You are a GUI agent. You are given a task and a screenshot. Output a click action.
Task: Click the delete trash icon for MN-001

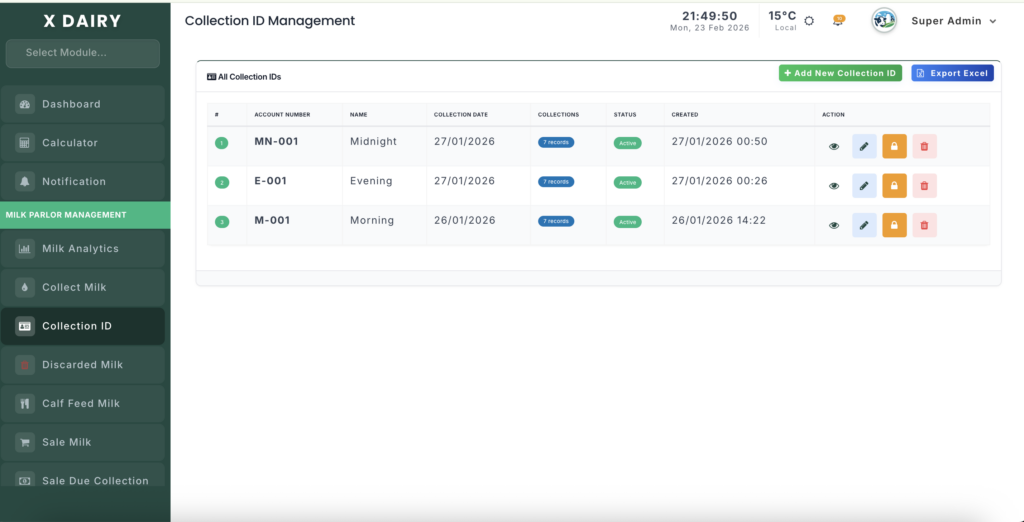[x=924, y=147]
